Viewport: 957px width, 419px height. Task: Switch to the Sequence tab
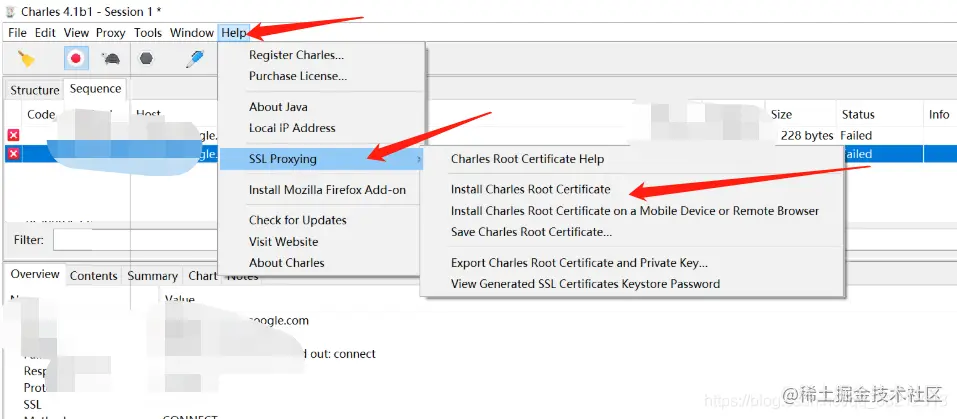coord(95,89)
